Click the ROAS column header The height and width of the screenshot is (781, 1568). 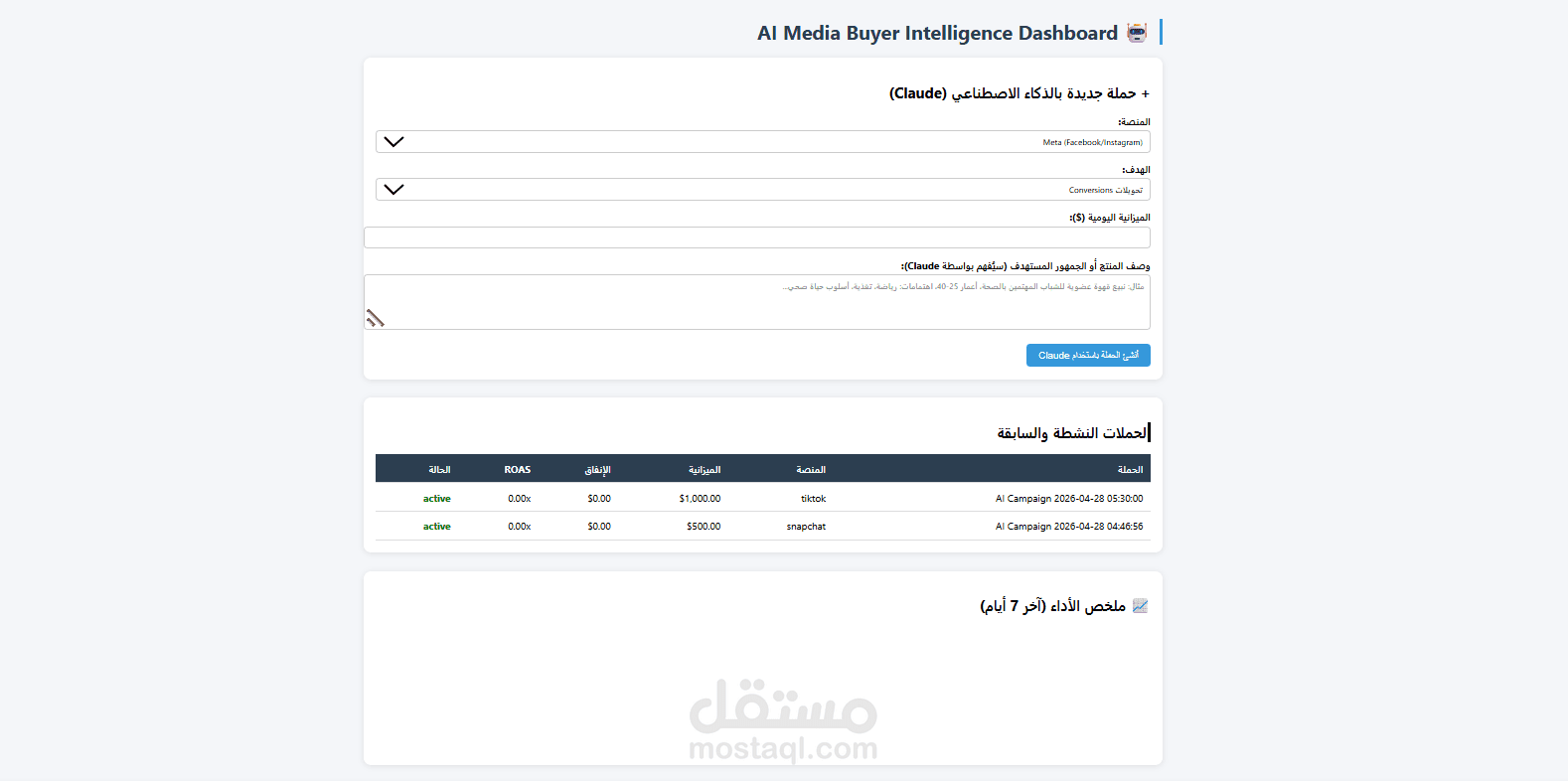tap(518, 470)
